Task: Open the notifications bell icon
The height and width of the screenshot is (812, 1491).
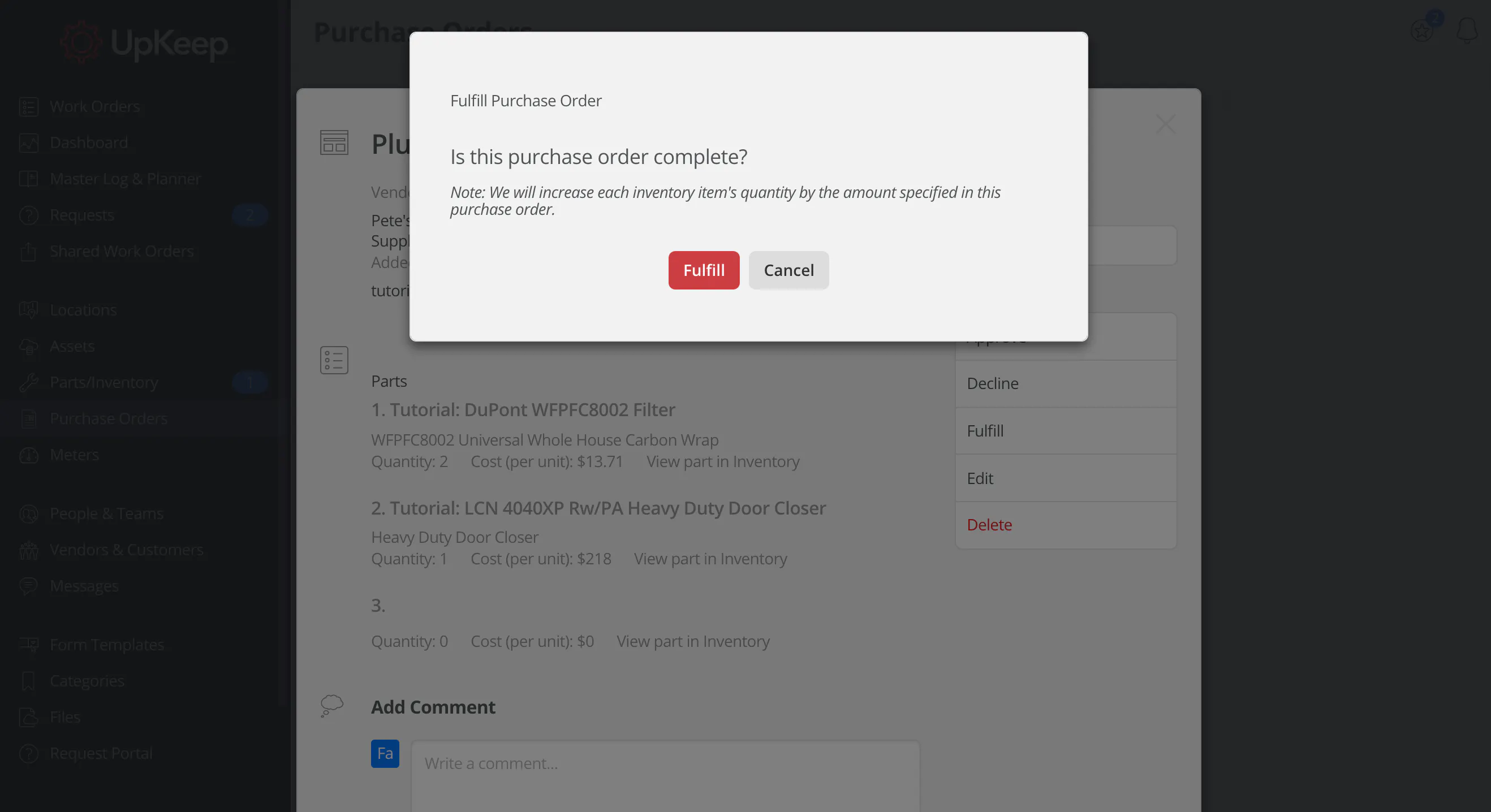Action: tap(1466, 30)
